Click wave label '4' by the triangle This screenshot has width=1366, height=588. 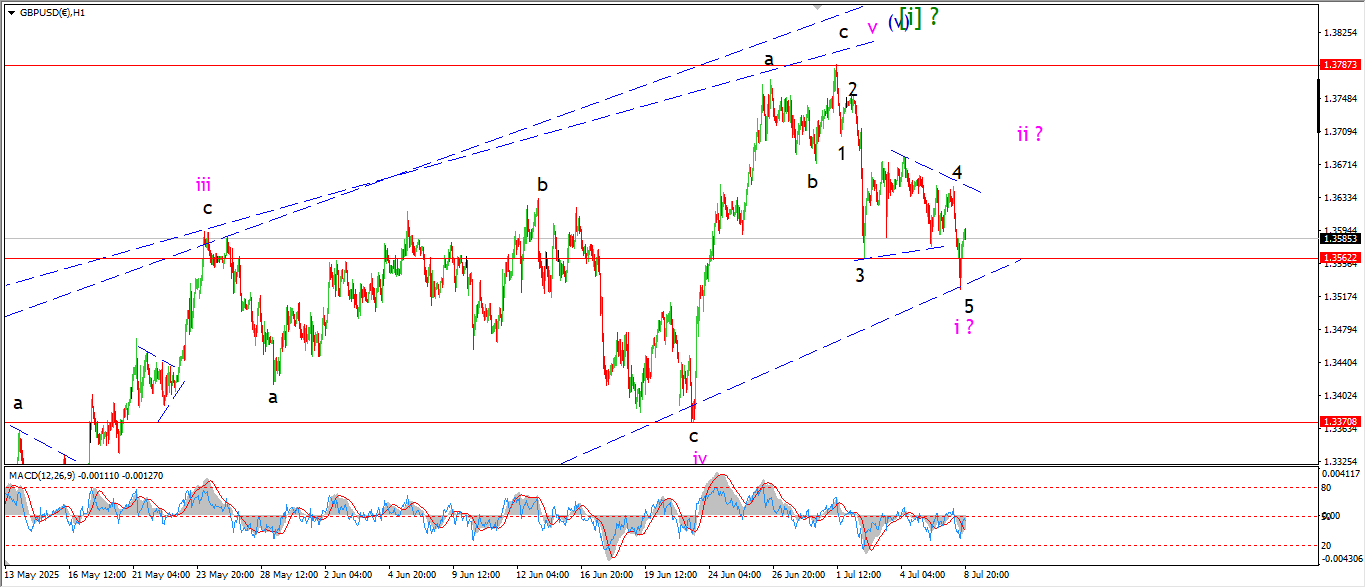click(957, 173)
